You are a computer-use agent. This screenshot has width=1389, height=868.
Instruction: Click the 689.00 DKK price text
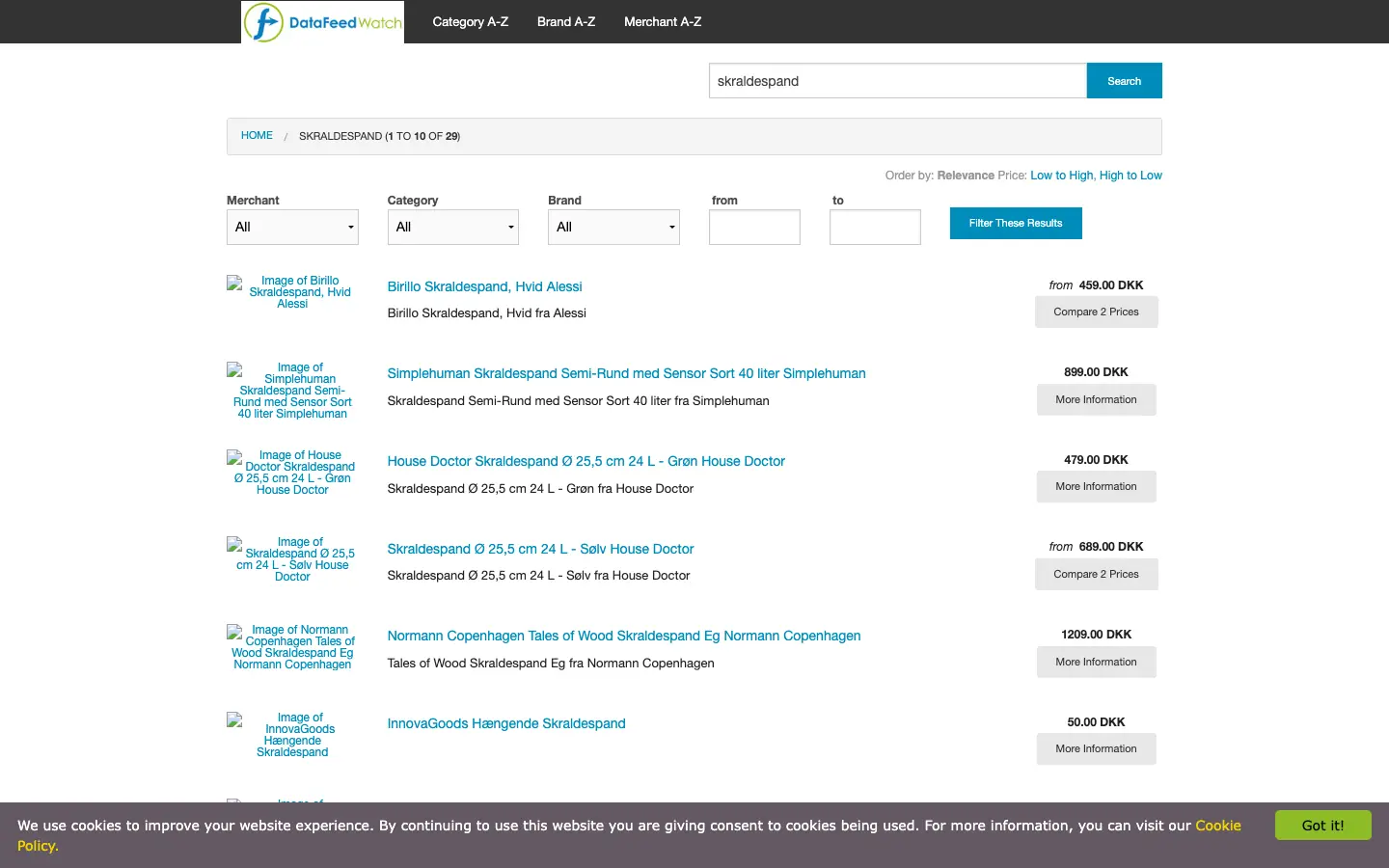[x=1111, y=547]
